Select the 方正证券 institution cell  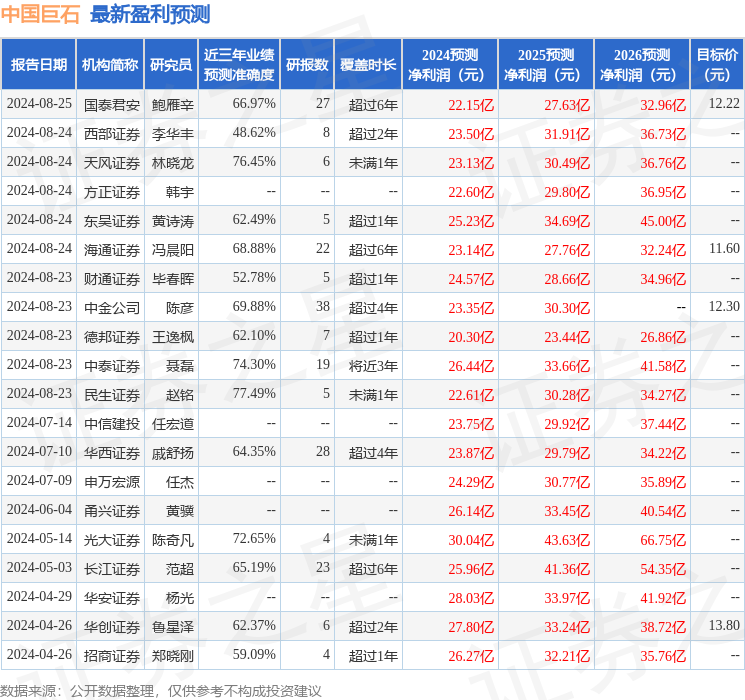pyautogui.click(x=112, y=192)
